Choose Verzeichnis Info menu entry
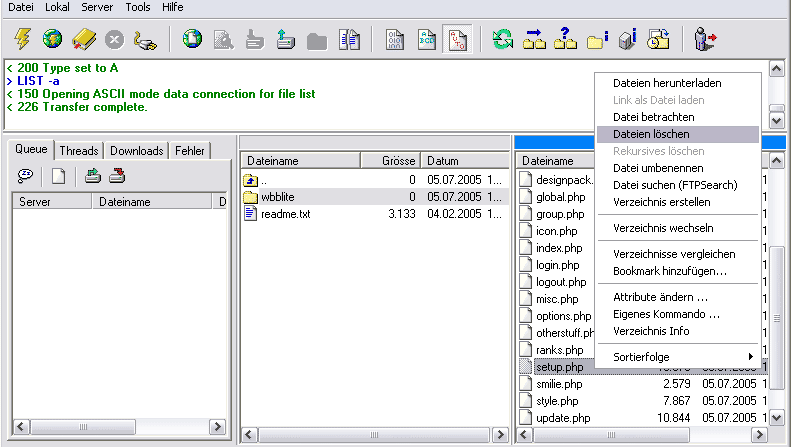 pyautogui.click(x=678, y=331)
